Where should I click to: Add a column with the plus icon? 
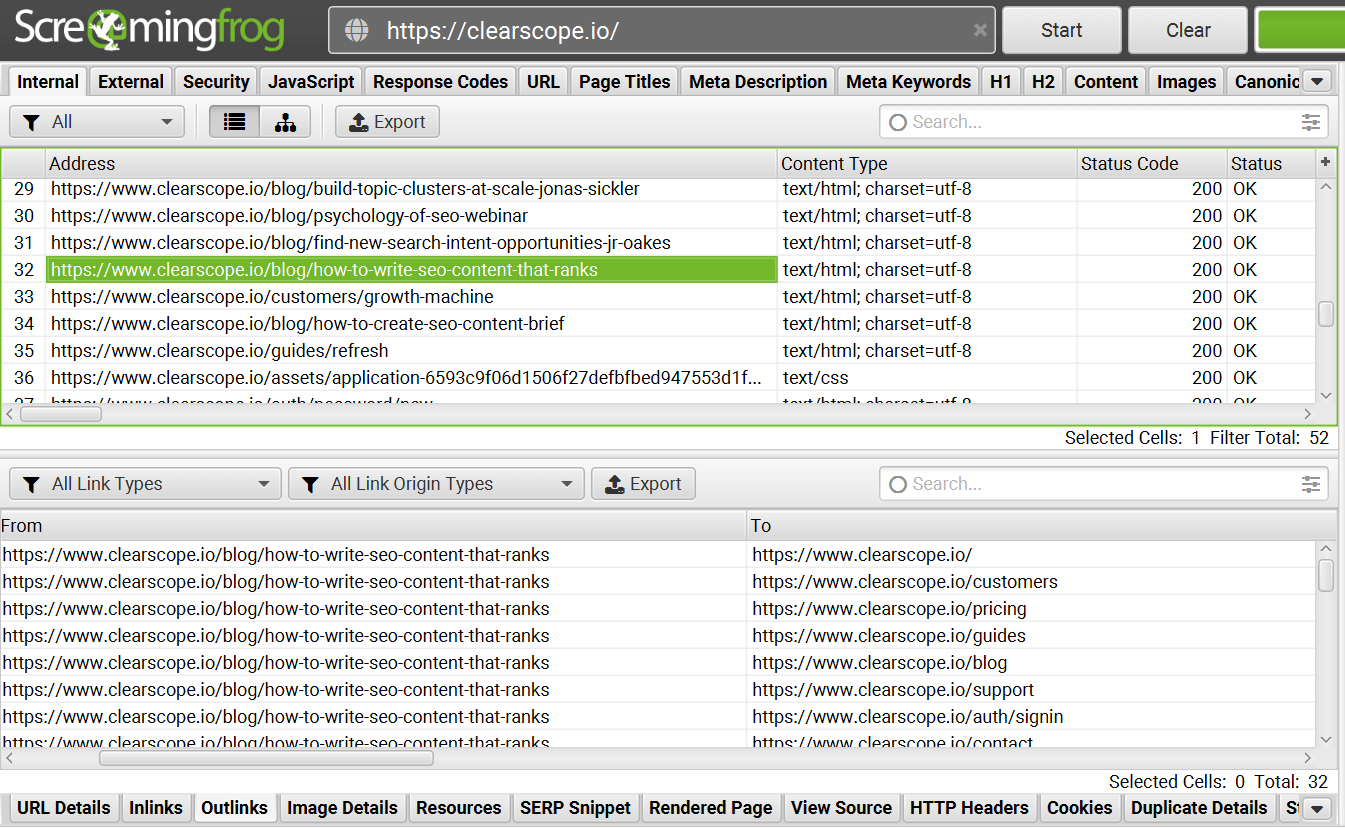pos(1326,162)
